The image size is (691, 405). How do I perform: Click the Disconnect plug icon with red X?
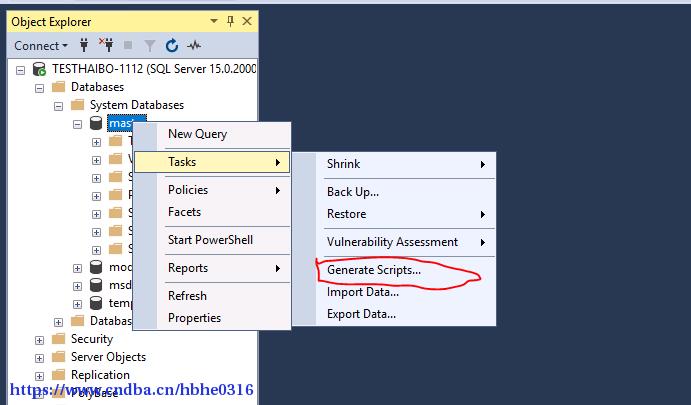pyautogui.click(x=106, y=45)
